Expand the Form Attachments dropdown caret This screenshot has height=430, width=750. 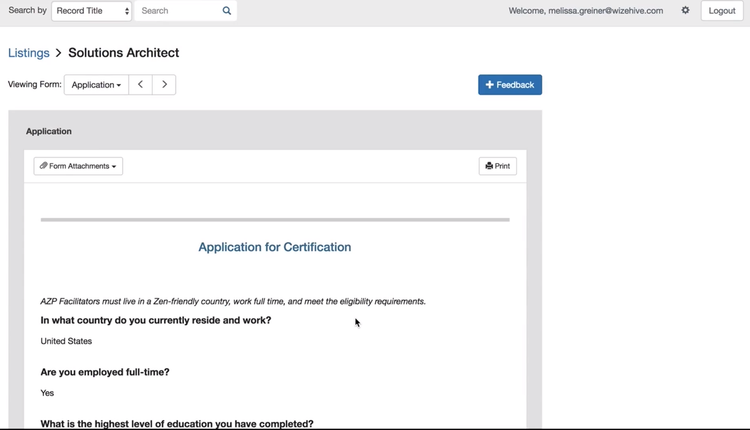click(114, 167)
